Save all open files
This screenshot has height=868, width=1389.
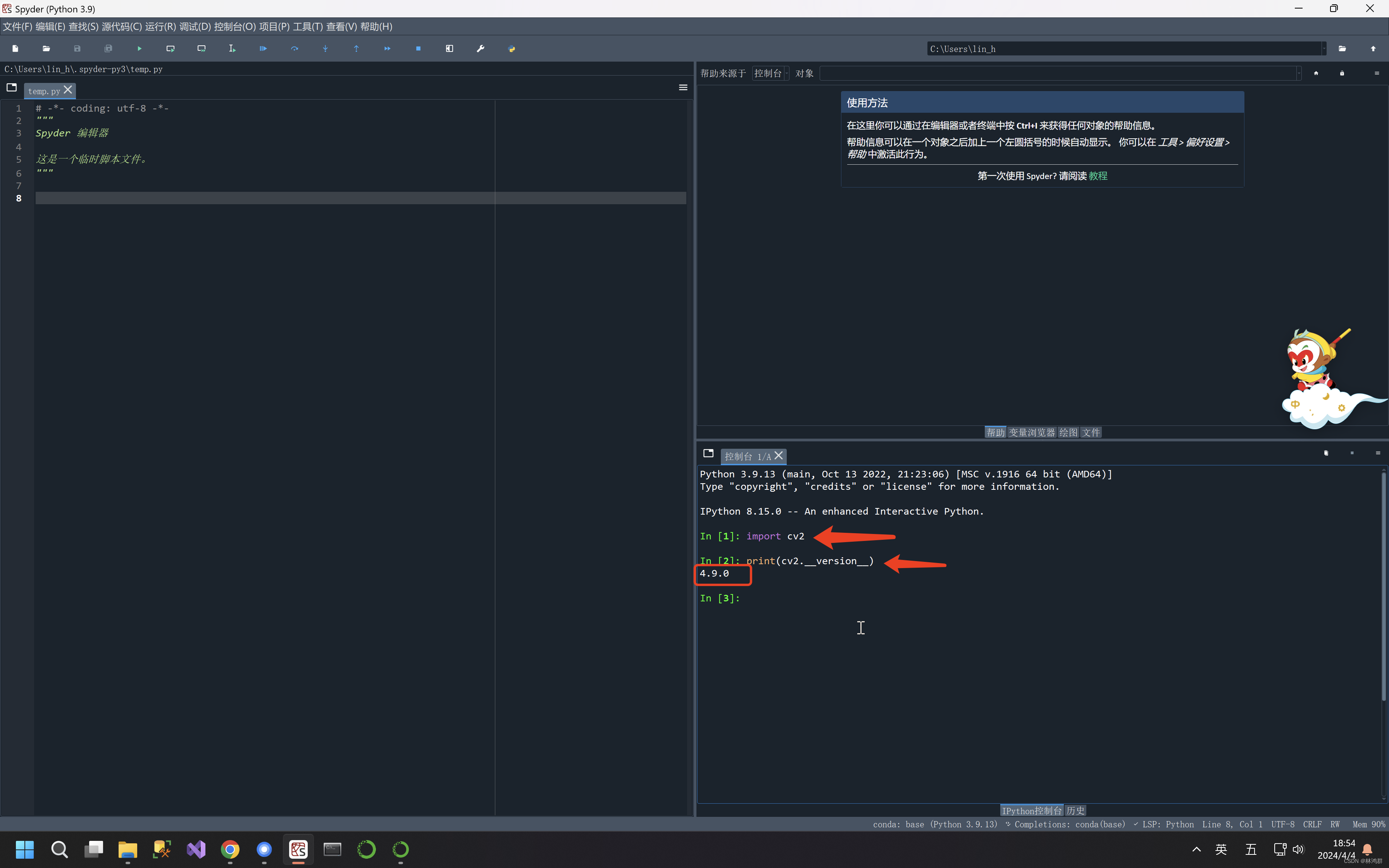pyautogui.click(x=109, y=49)
